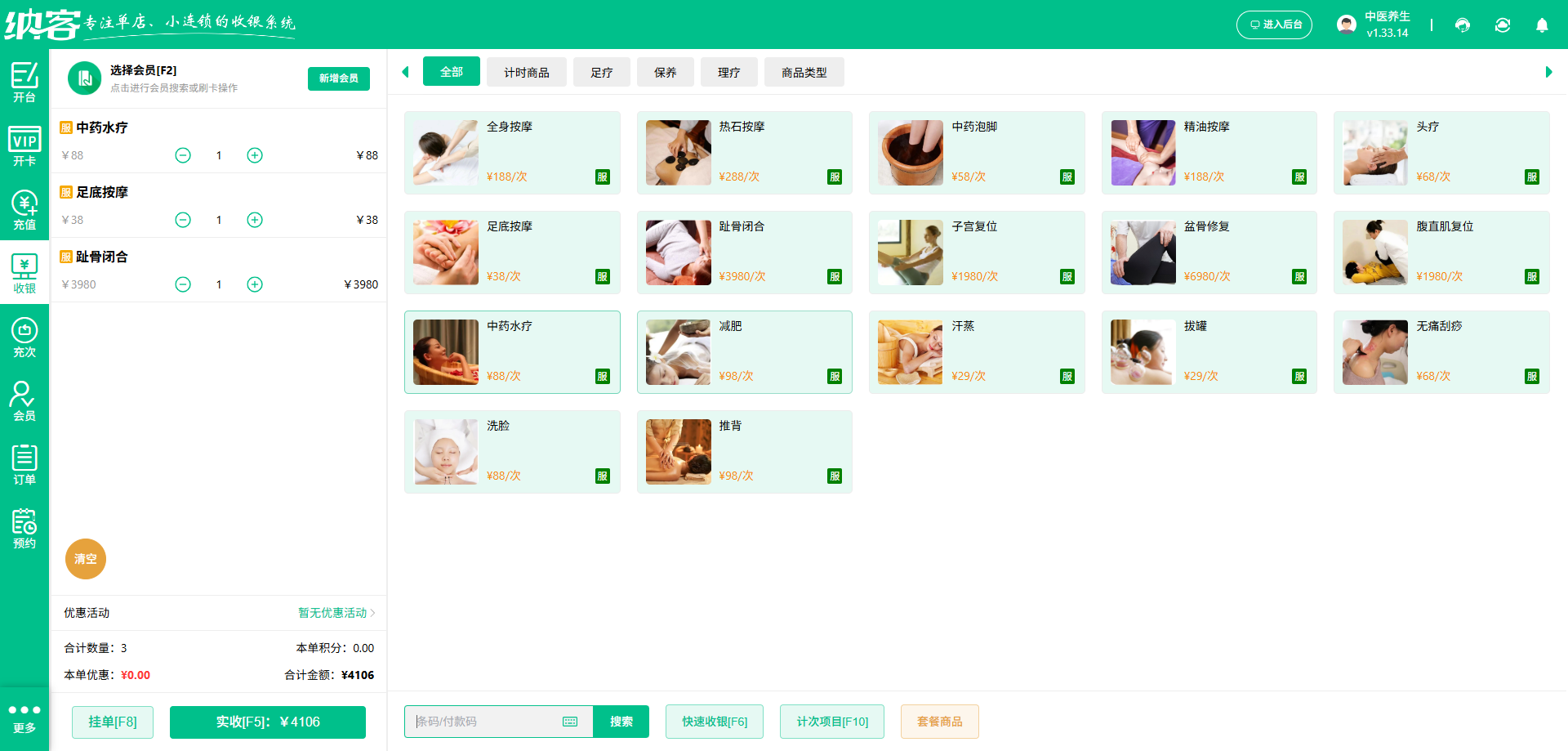The height and width of the screenshot is (751, 1568).
Task: Expand the 暂无优惠活动 promotions section
Action: [335, 613]
